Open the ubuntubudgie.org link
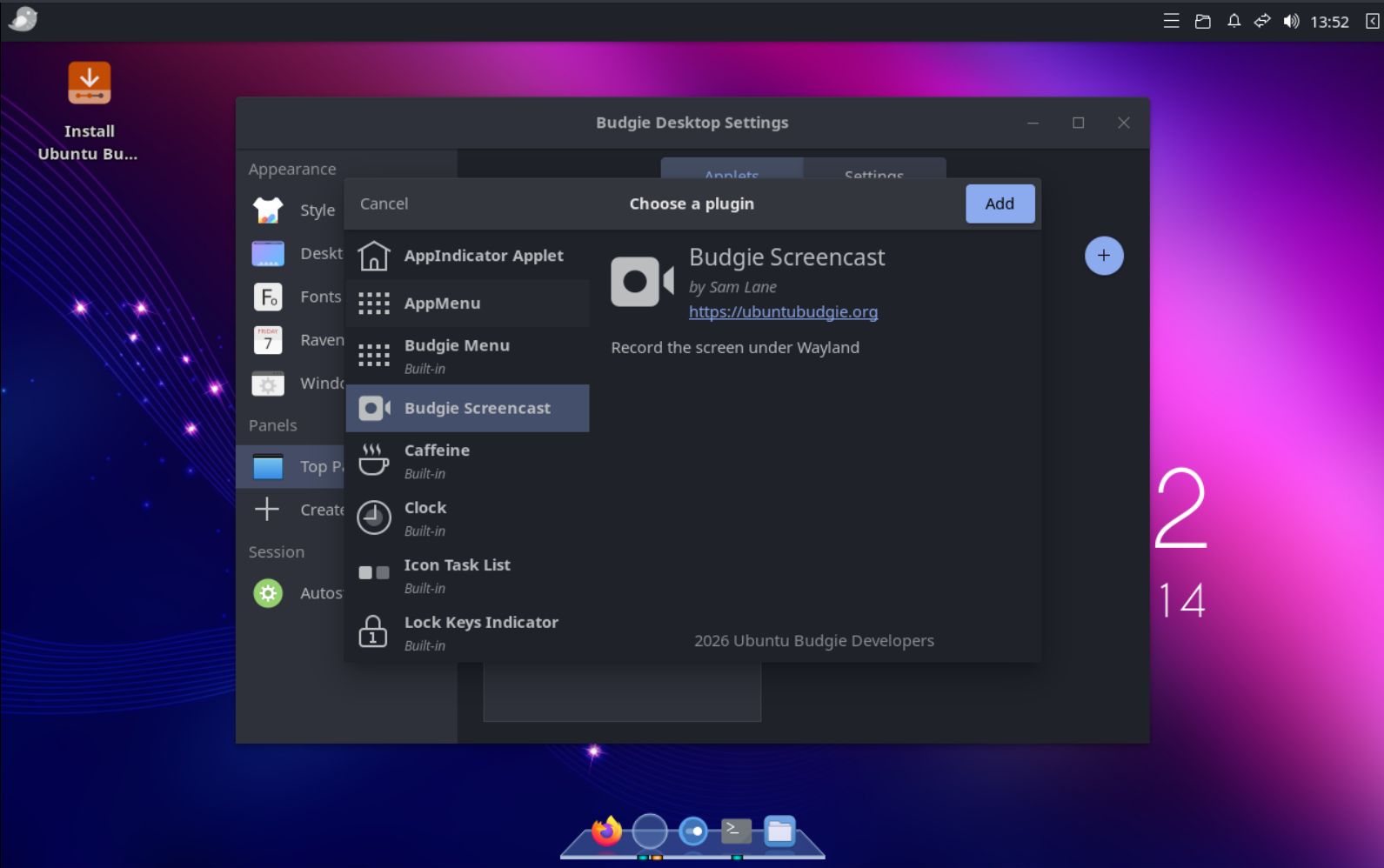The image size is (1384, 868). [783, 311]
